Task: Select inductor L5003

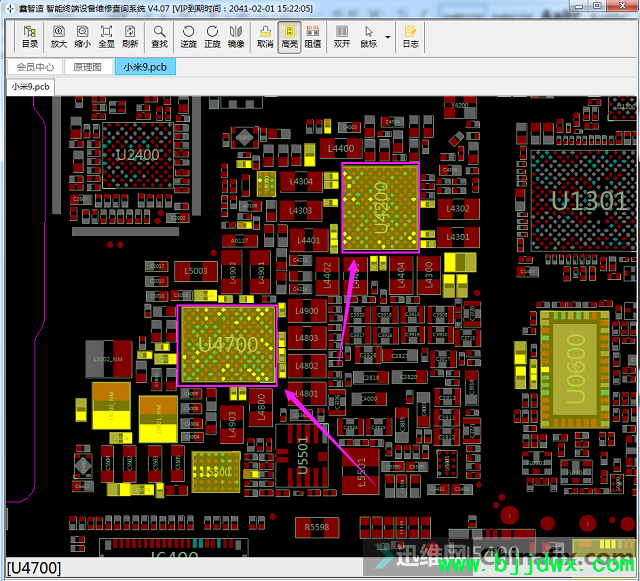Action: [x=196, y=271]
